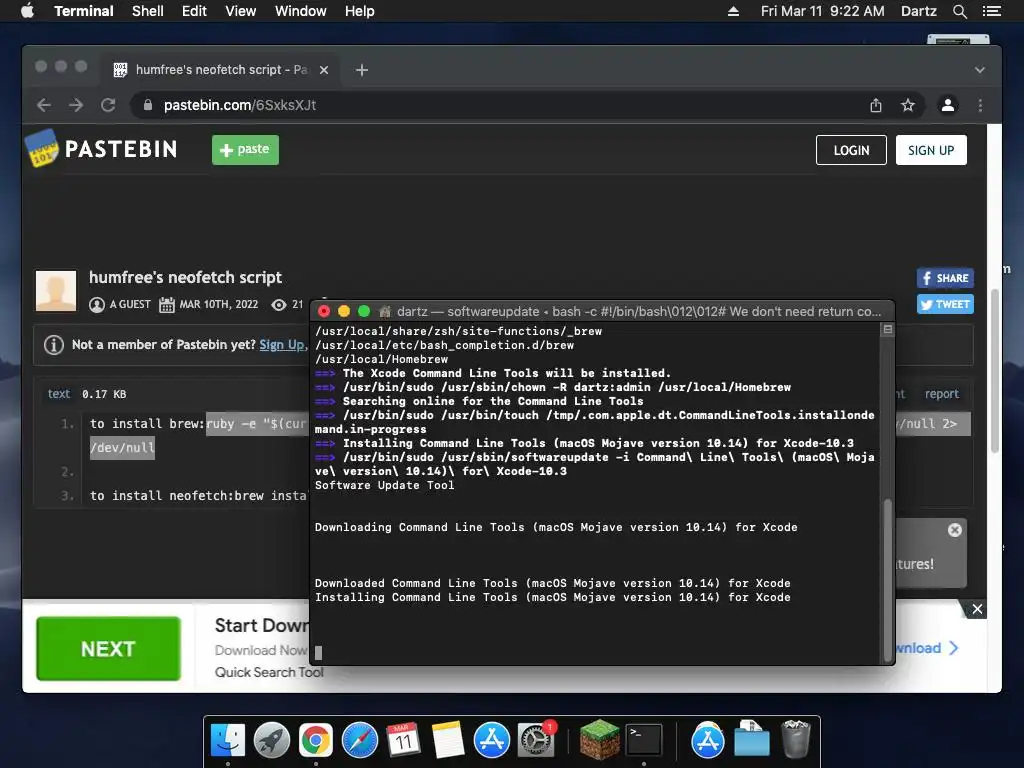
Task: Share this page from address bar
Action: (876, 105)
